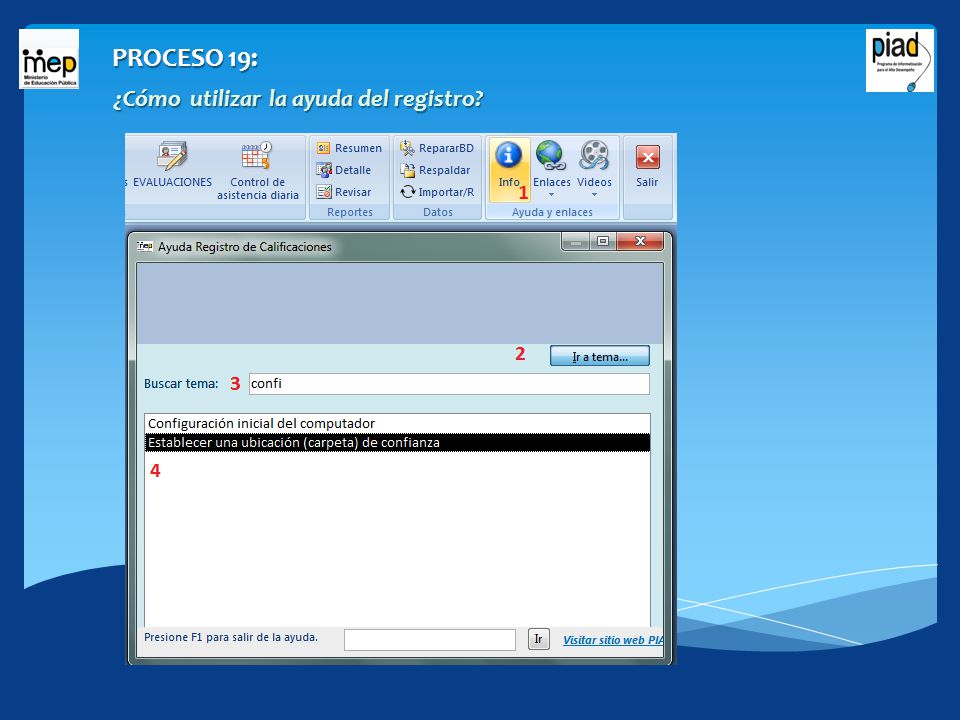The height and width of the screenshot is (720, 960).
Task: Maximize the Ayuda Registro de Calificaciones window
Action: 603,241
